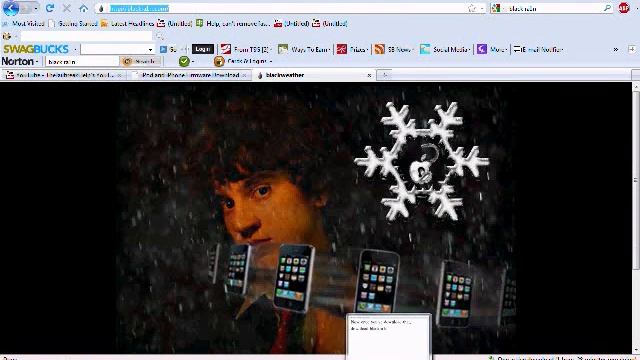Click the Swagbucks logo
The image size is (640, 360).
[x=36, y=49]
